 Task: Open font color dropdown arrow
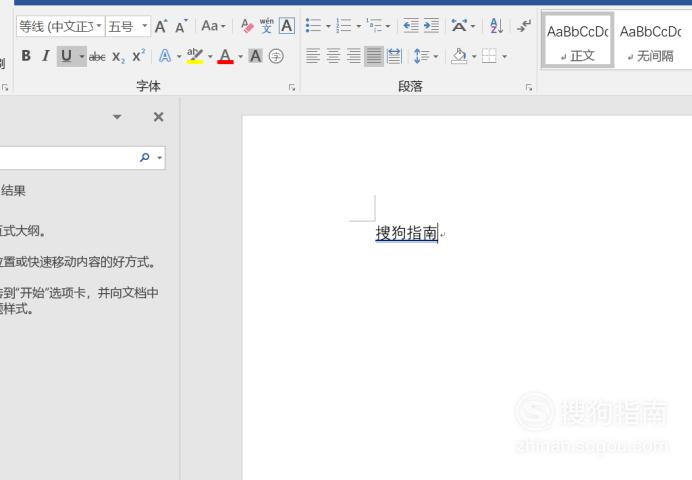point(241,56)
